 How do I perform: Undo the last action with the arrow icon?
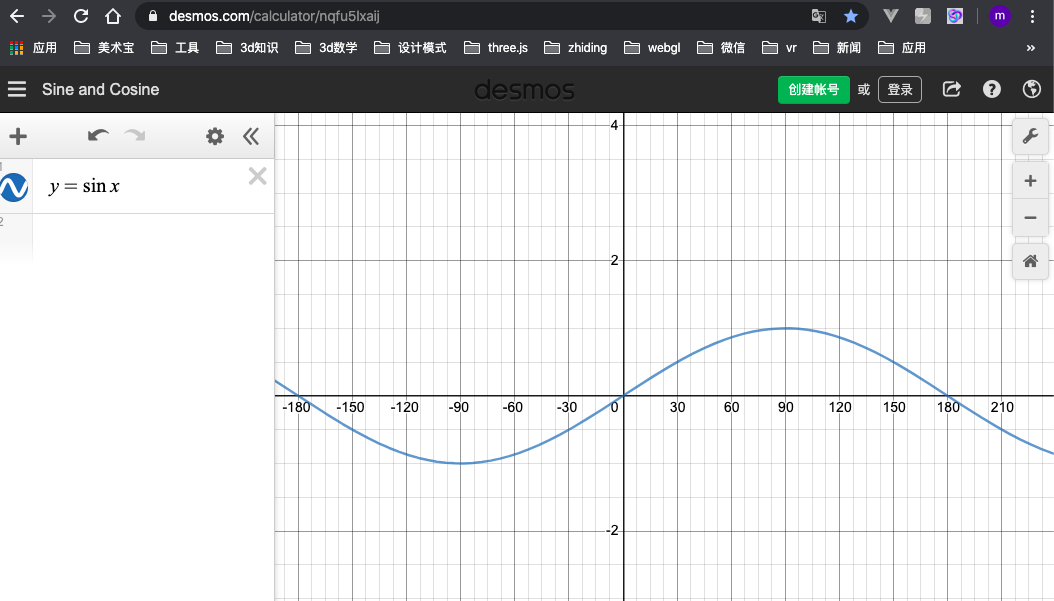point(98,136)
